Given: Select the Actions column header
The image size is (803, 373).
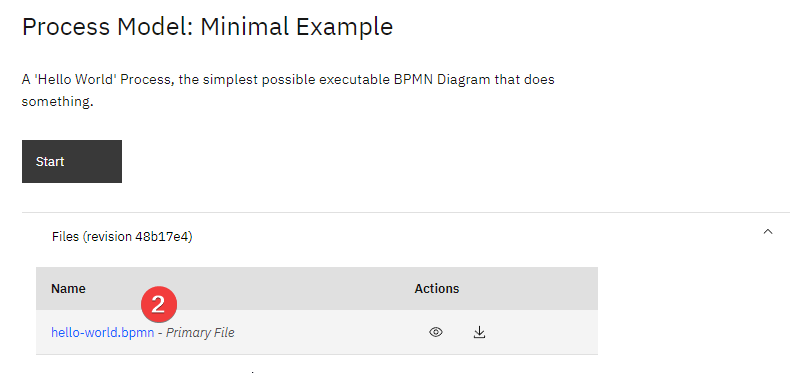Looking at the screenshot, I should 437,288.
